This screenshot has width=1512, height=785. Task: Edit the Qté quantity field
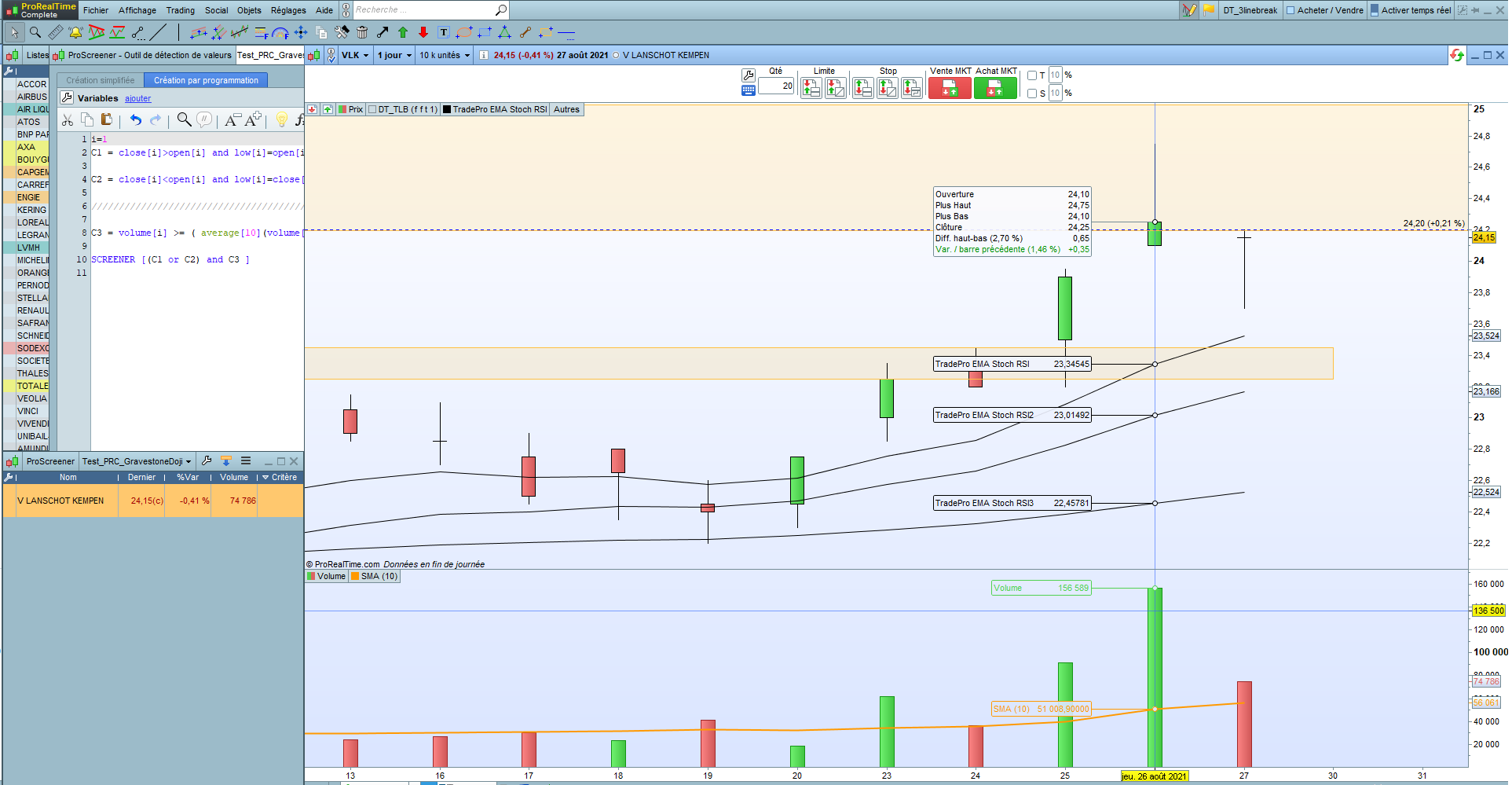776,86
